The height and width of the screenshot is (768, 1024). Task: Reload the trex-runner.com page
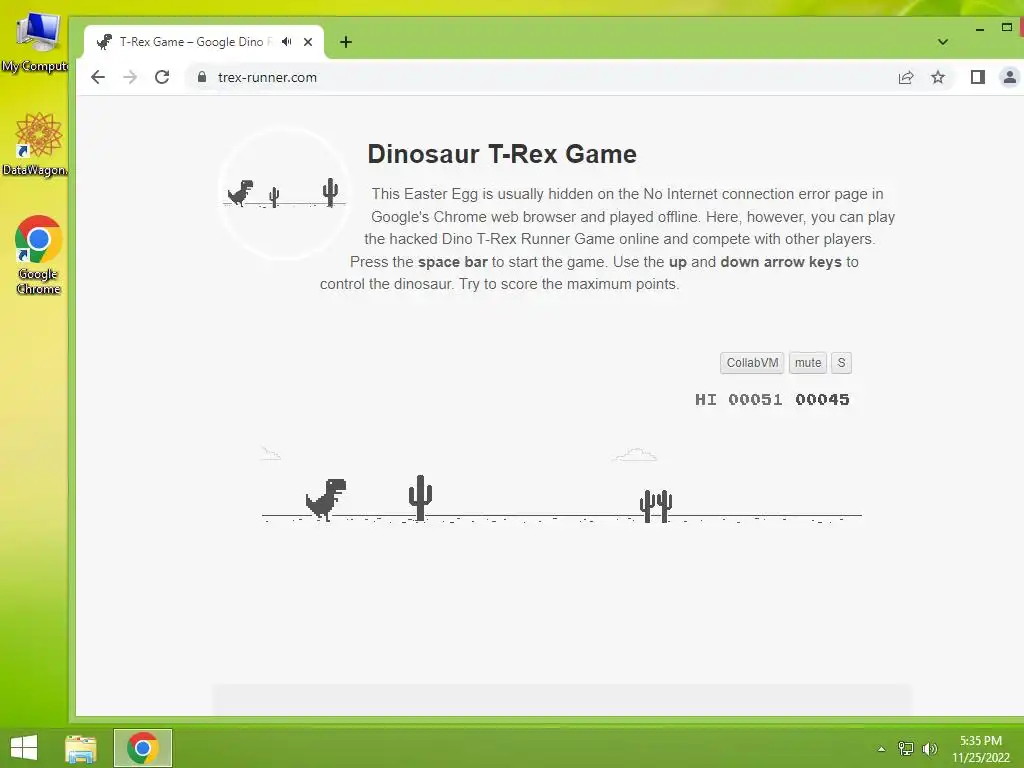coord(162,77)
